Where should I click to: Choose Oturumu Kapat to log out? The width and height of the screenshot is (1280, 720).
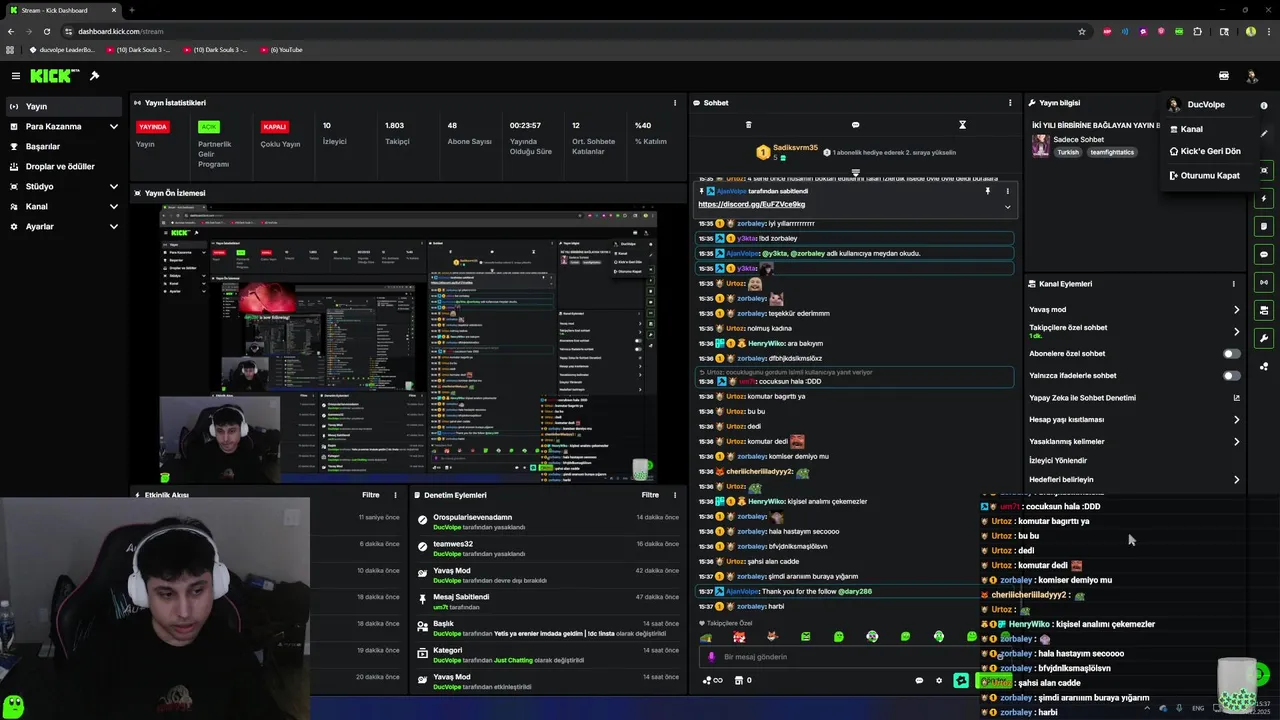(1207, 176)
